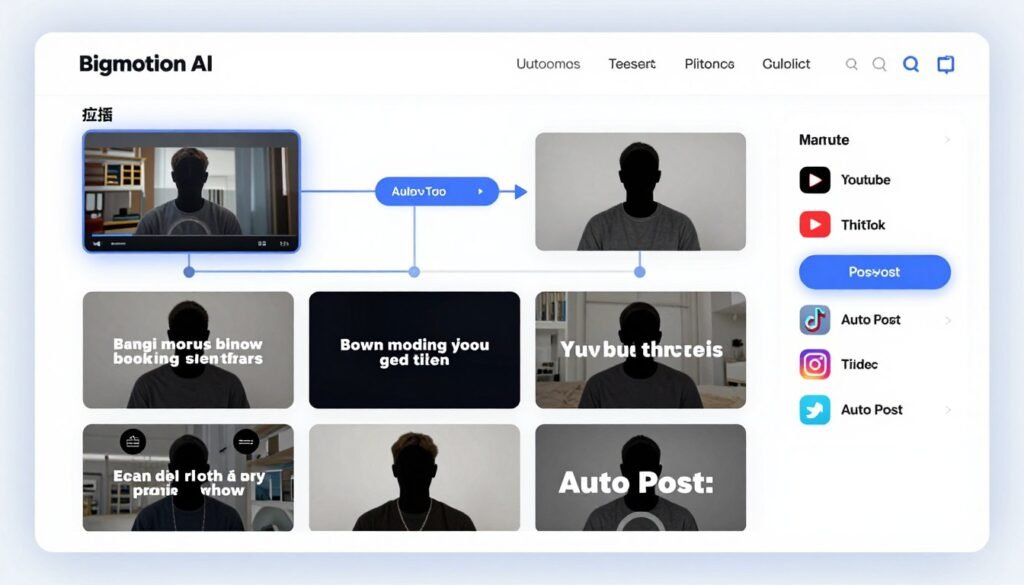The width and height of the screenshot is (1024, 585).
Task: Click the Instagram icon beside Tiidec
Action: pyautogui.click(x=814, y=364)
